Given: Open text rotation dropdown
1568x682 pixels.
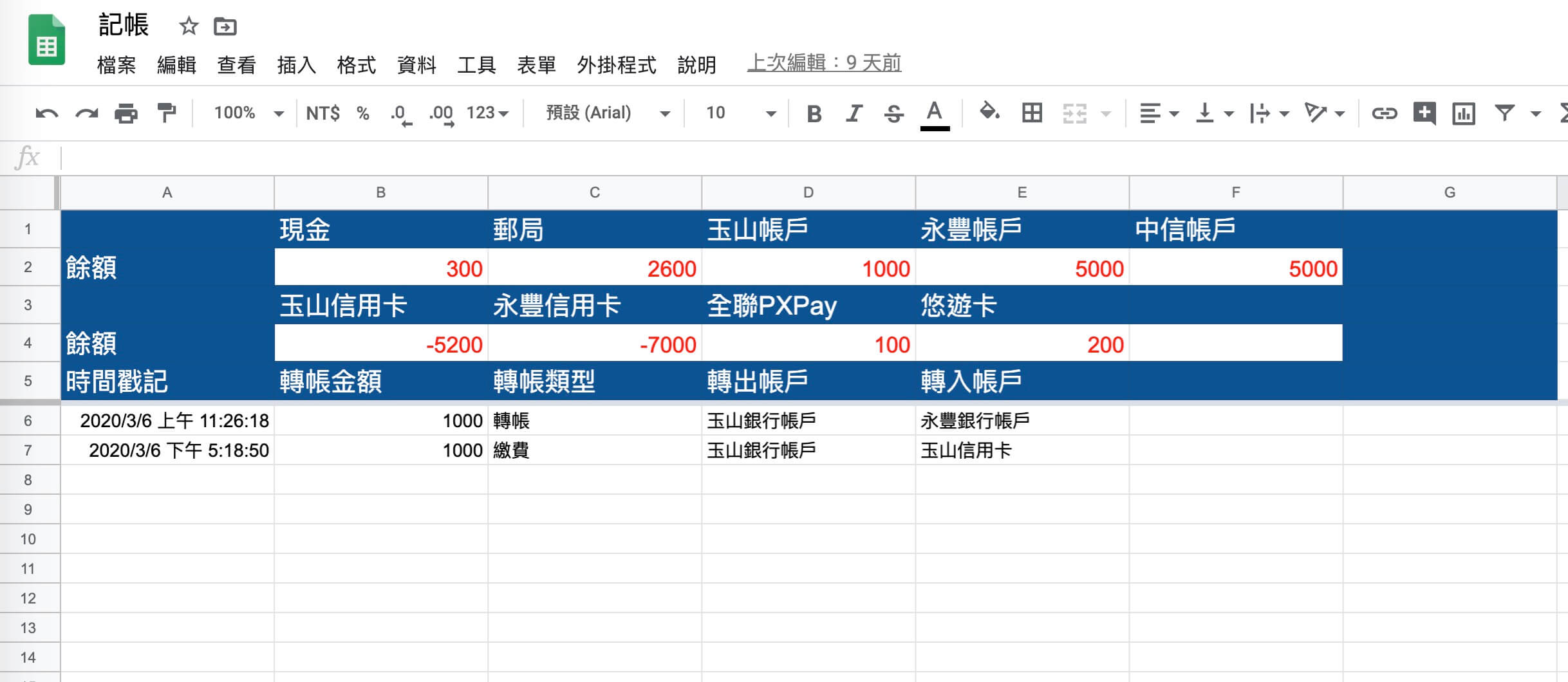Looking at the screenshot, I should [x=1324, y=113].
